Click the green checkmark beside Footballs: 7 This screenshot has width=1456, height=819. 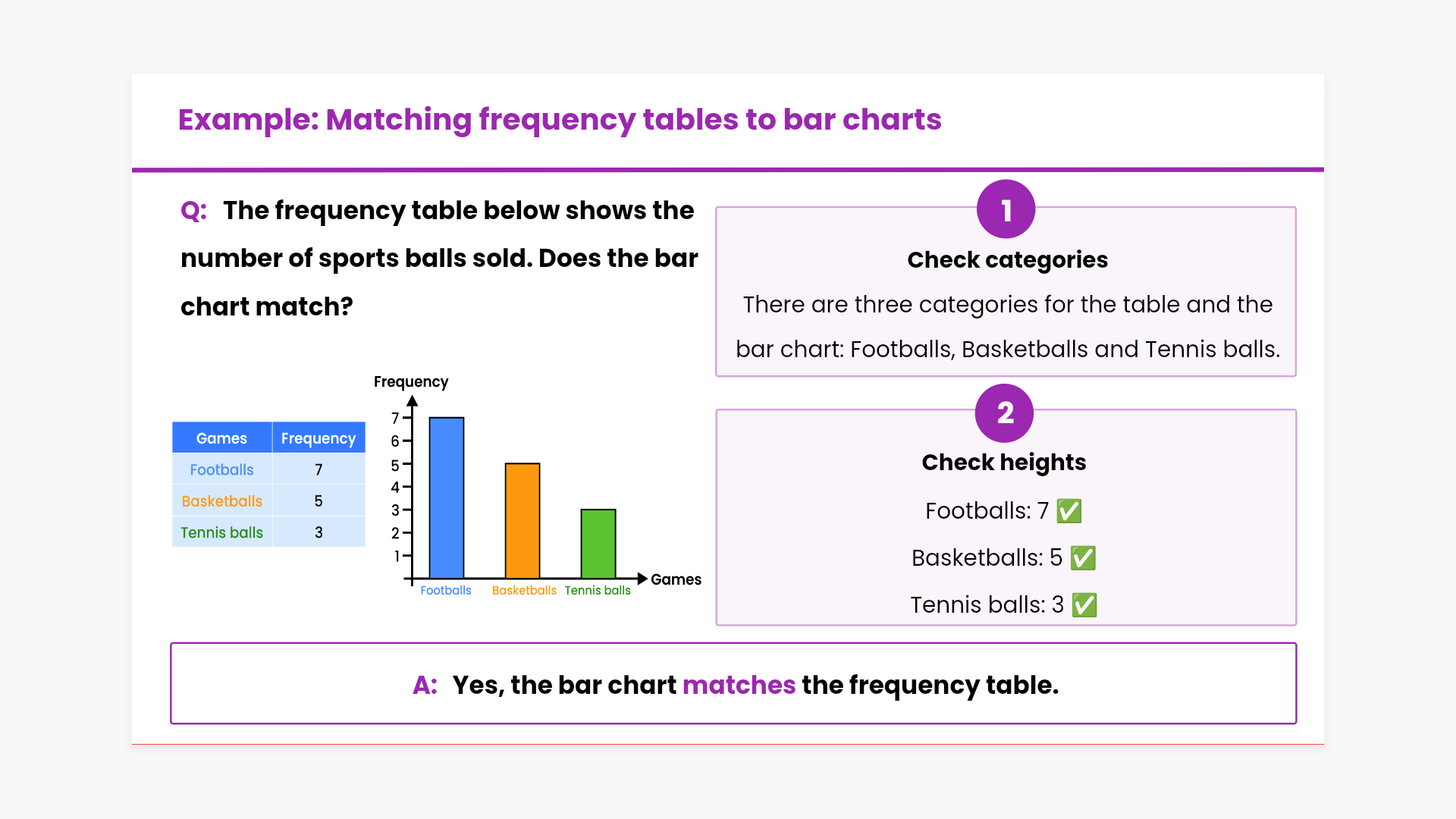(x=1069, y=511)
